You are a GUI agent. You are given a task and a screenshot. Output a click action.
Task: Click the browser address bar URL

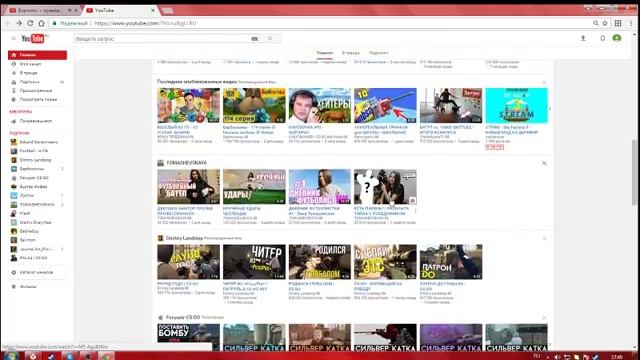tap(145, 23)
